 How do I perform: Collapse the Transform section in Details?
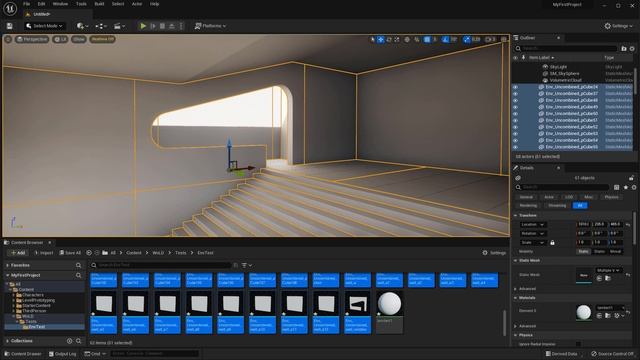516,215
